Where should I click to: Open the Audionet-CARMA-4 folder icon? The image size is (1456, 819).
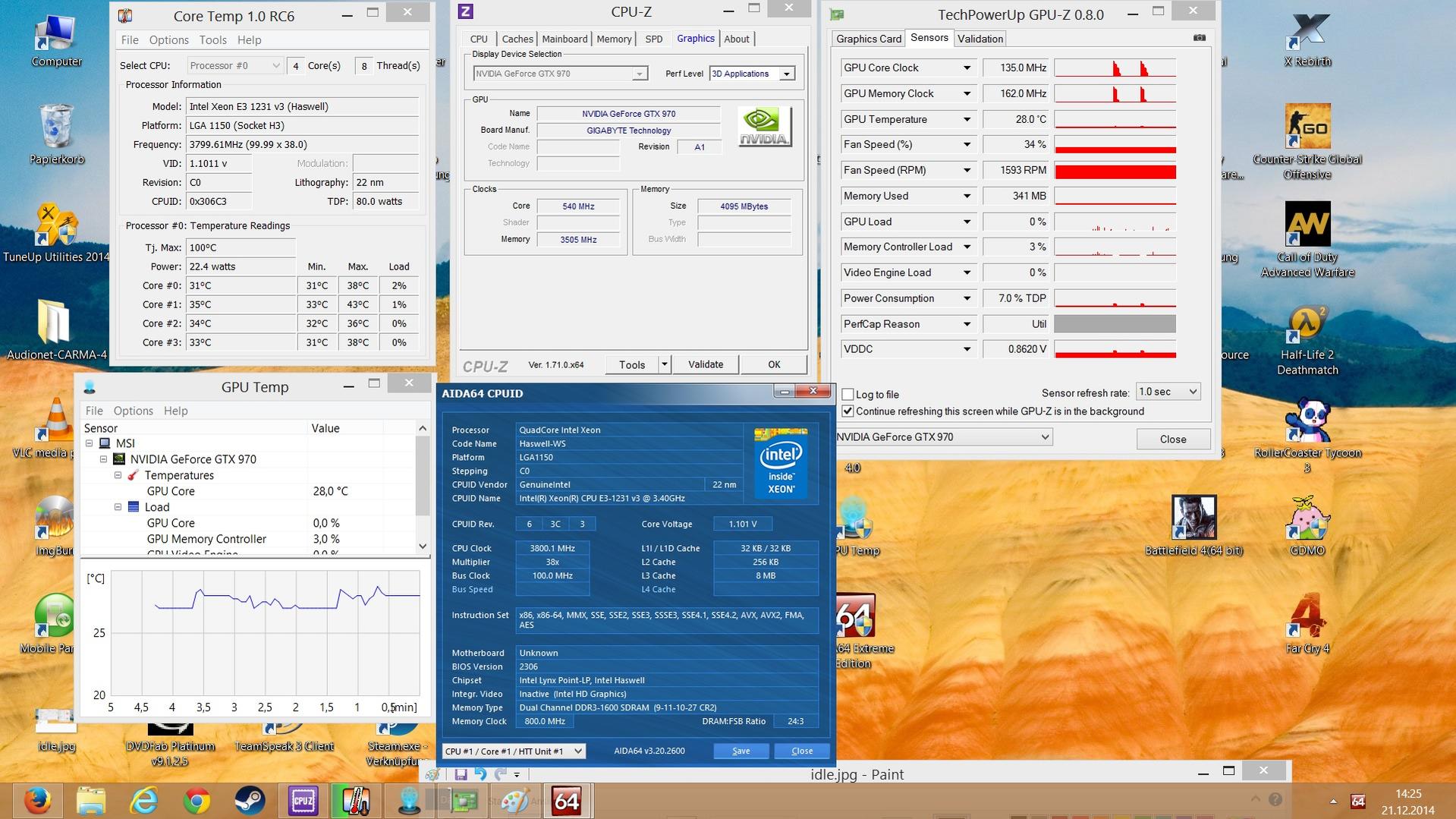(x=56, y=329)
